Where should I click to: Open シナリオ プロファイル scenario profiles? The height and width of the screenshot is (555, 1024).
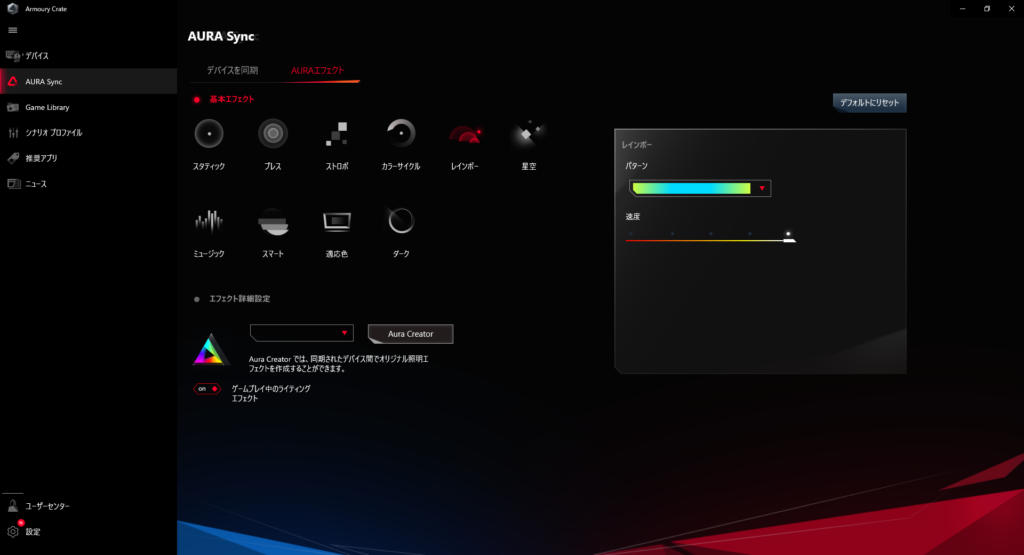click(x=88, y=133)
